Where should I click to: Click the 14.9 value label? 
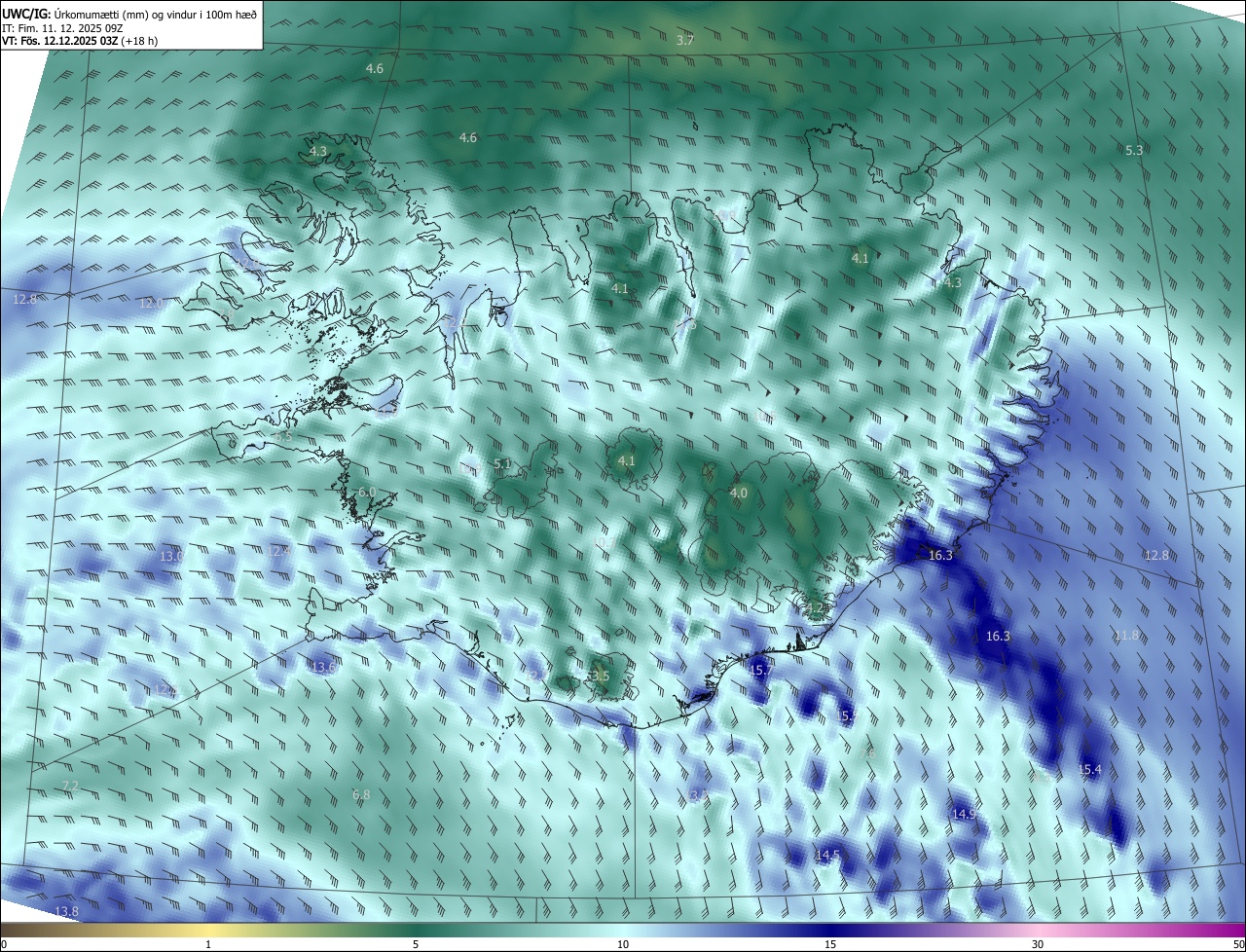pyautogui.click(x=964, y=814)
